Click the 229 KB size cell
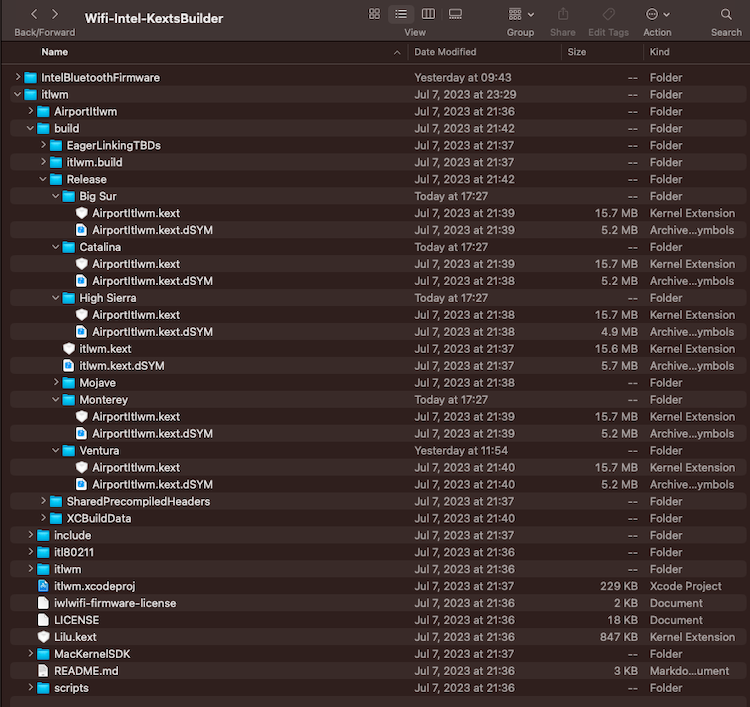The height and width of the screenshot is (707, 750). click(x=619, y=586)
